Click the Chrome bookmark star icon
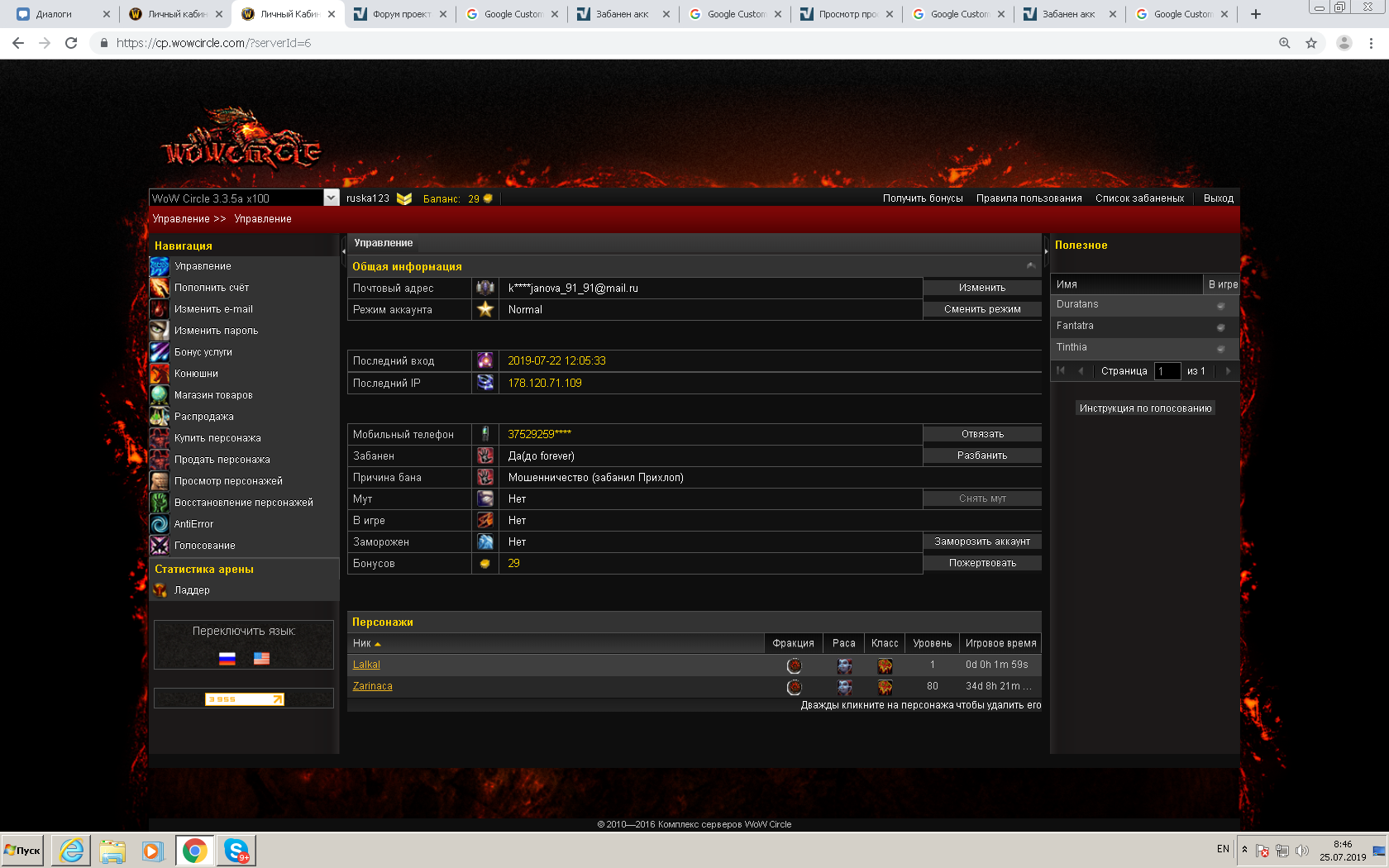The width and height of the screenshot is (1389, 868). point(1311,43)
